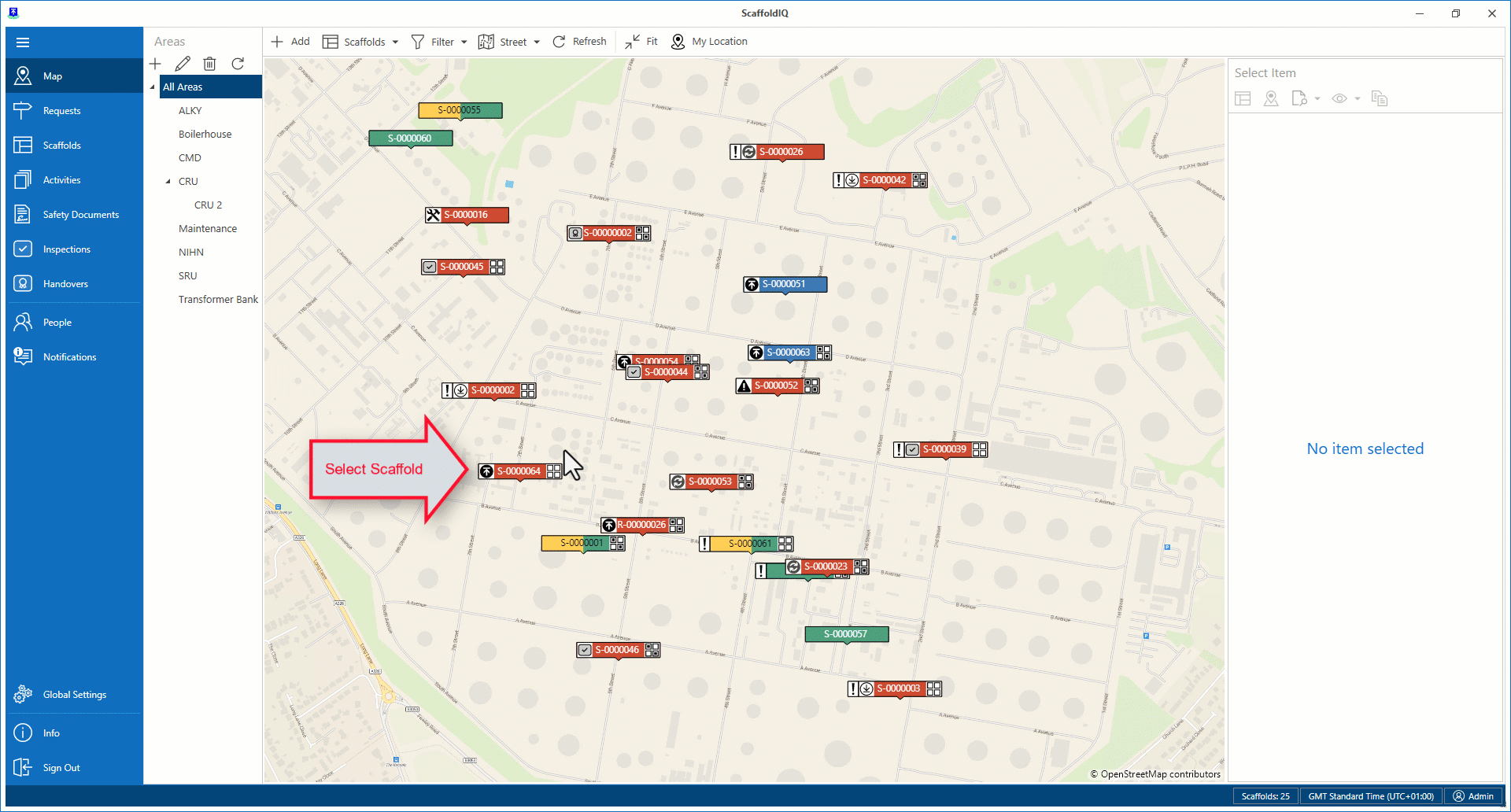Click the hamburger menu icon
The image size is (1511, 812).
coord(23,42)
